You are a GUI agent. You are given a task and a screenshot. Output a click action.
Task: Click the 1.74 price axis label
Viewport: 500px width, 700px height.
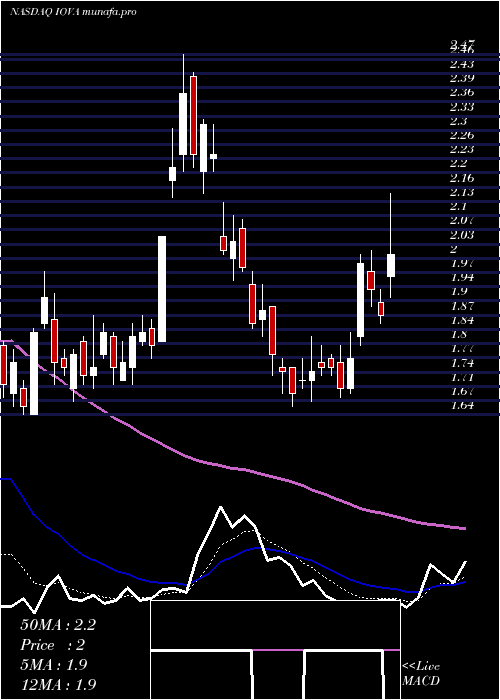click(462, 363)
